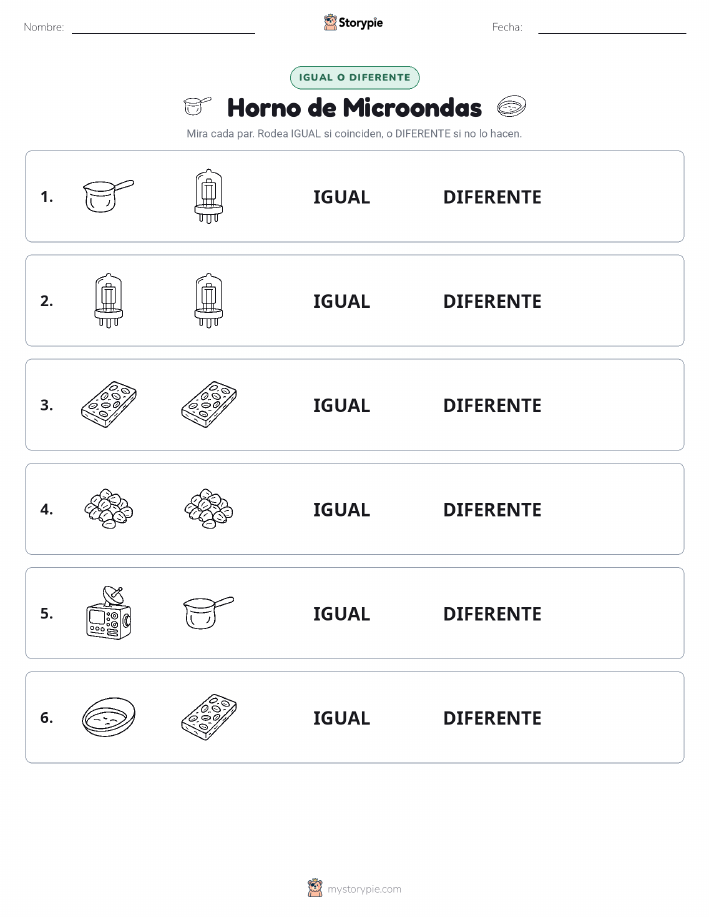Select the bowl image in row 6

point(108,717)
